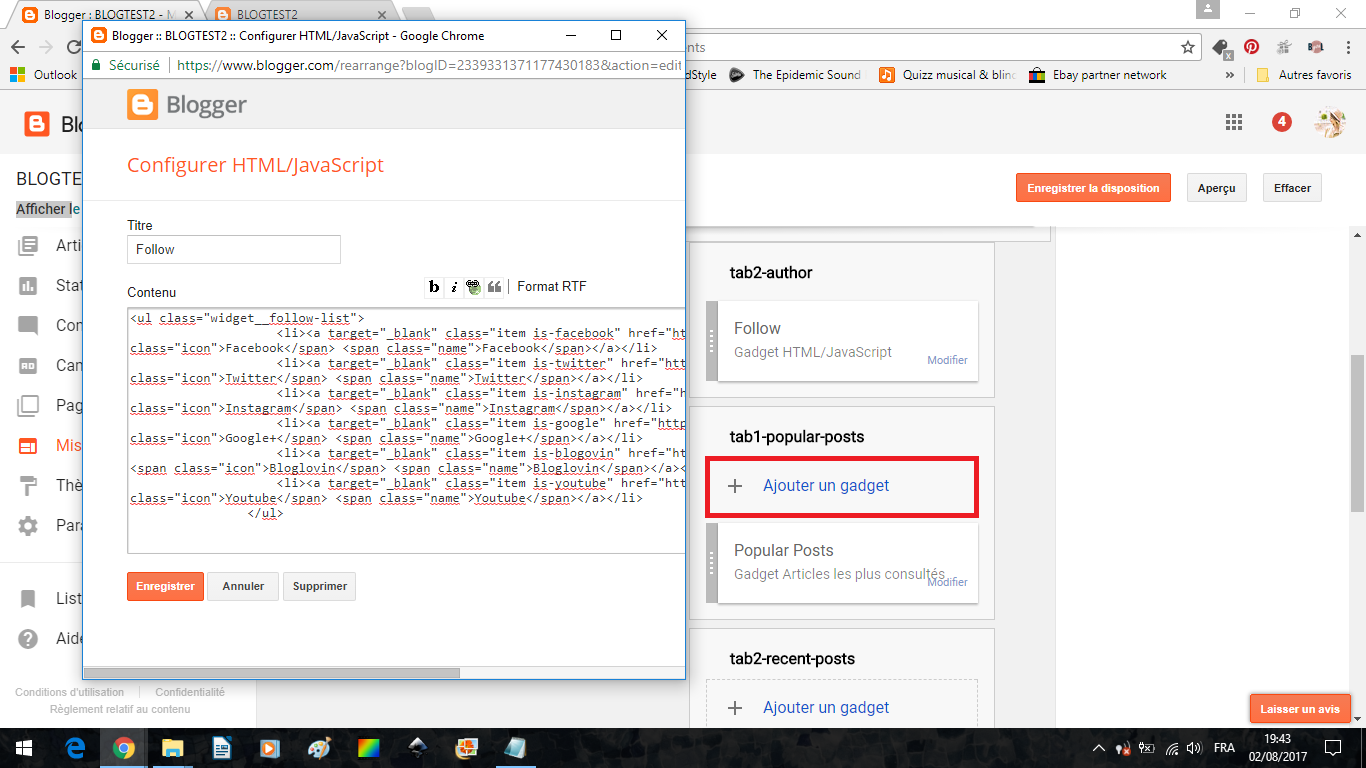Open the Google apps grid
1366x768 pixels.
[x=1233, y=122]
